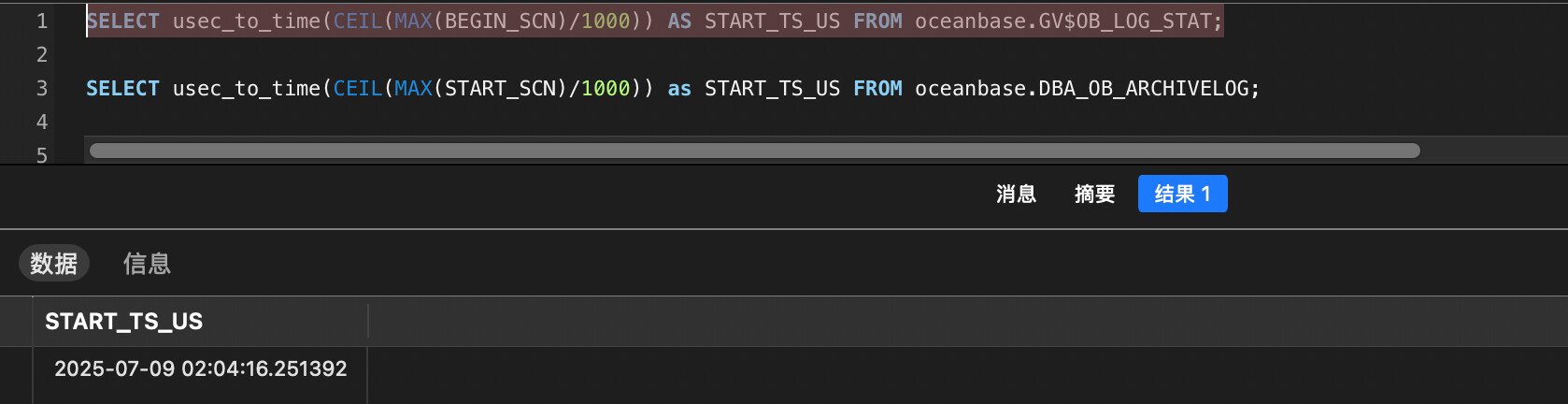Open the 摘要 tab
The width and height of the screenshot is (1568, 404).
(1094, 194)
